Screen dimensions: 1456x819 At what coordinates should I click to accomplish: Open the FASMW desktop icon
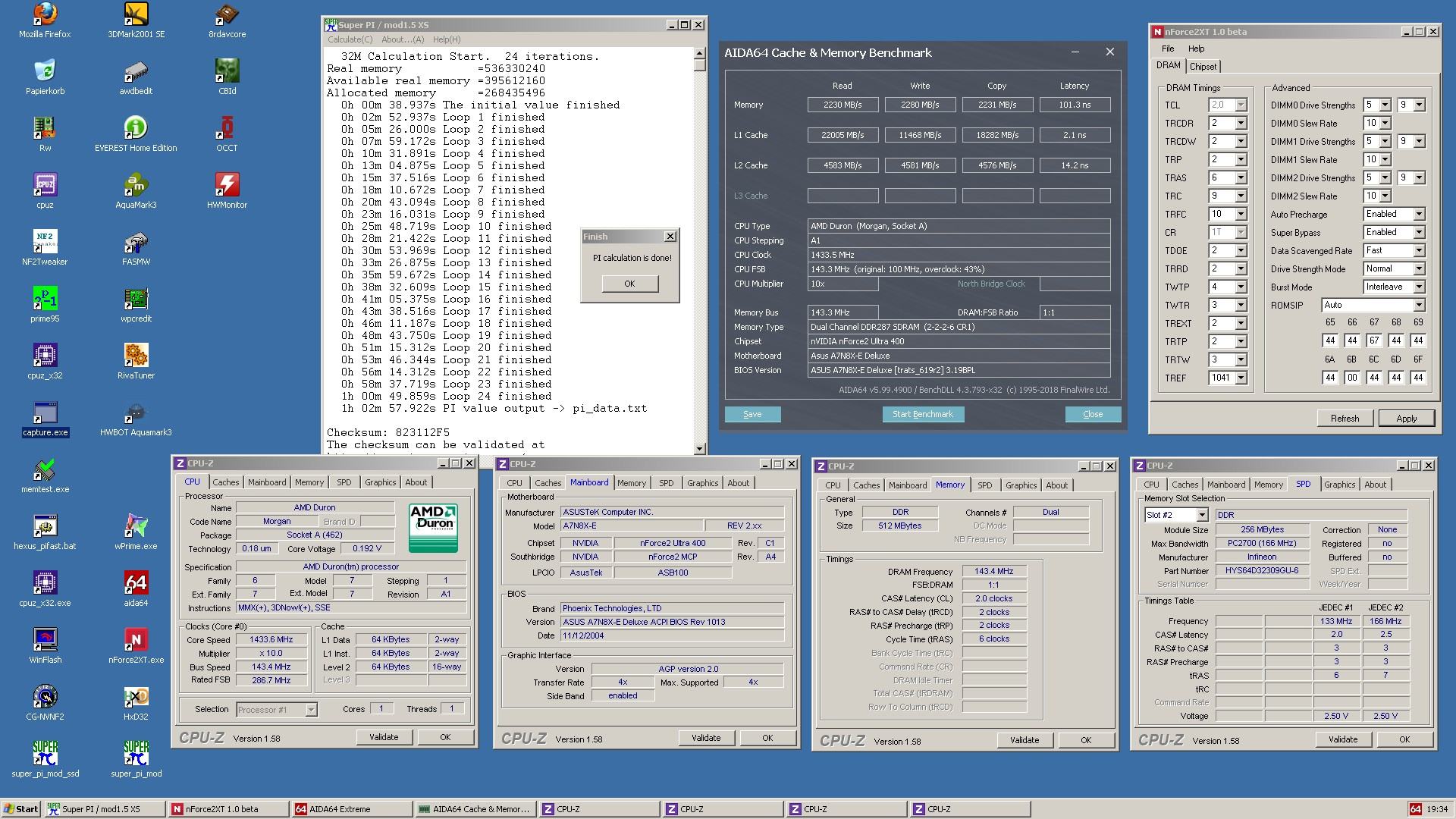[136, 248]
